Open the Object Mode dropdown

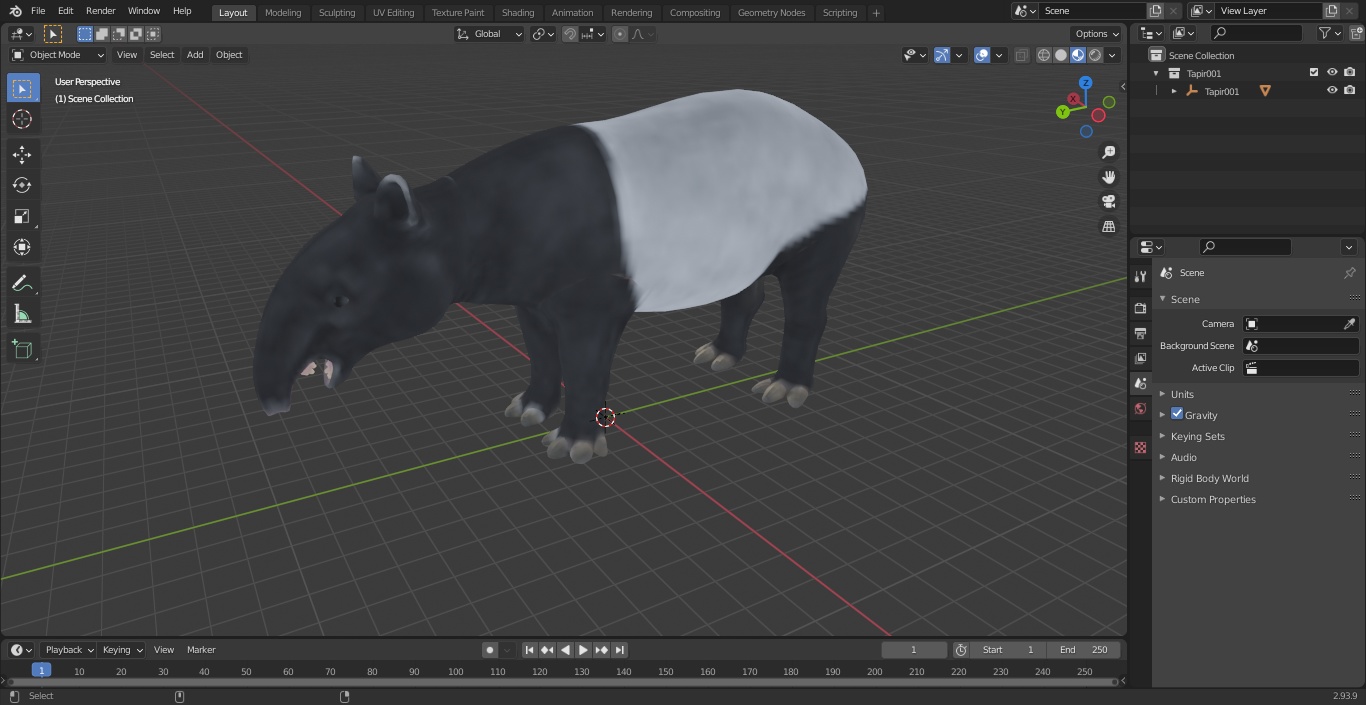click(x=58, y=55)
